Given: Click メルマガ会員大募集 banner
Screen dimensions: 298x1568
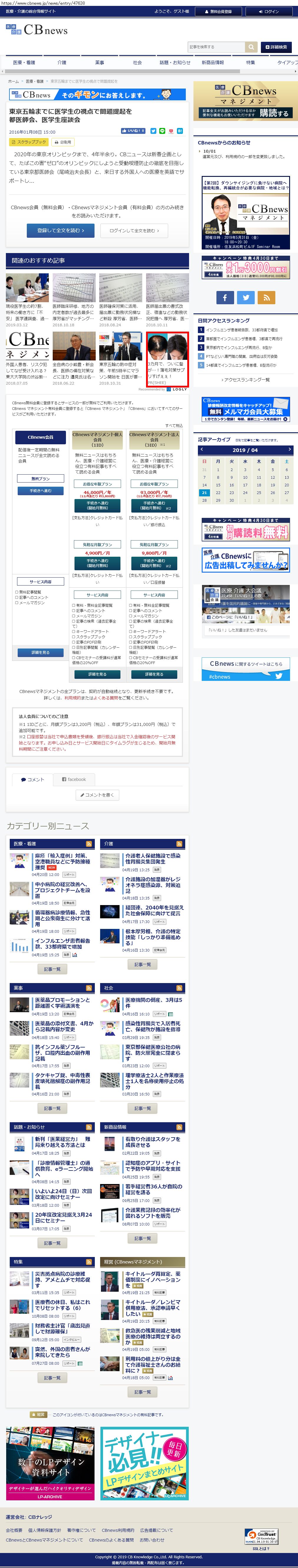Looking at the screenshot, I should coord(246,410).
